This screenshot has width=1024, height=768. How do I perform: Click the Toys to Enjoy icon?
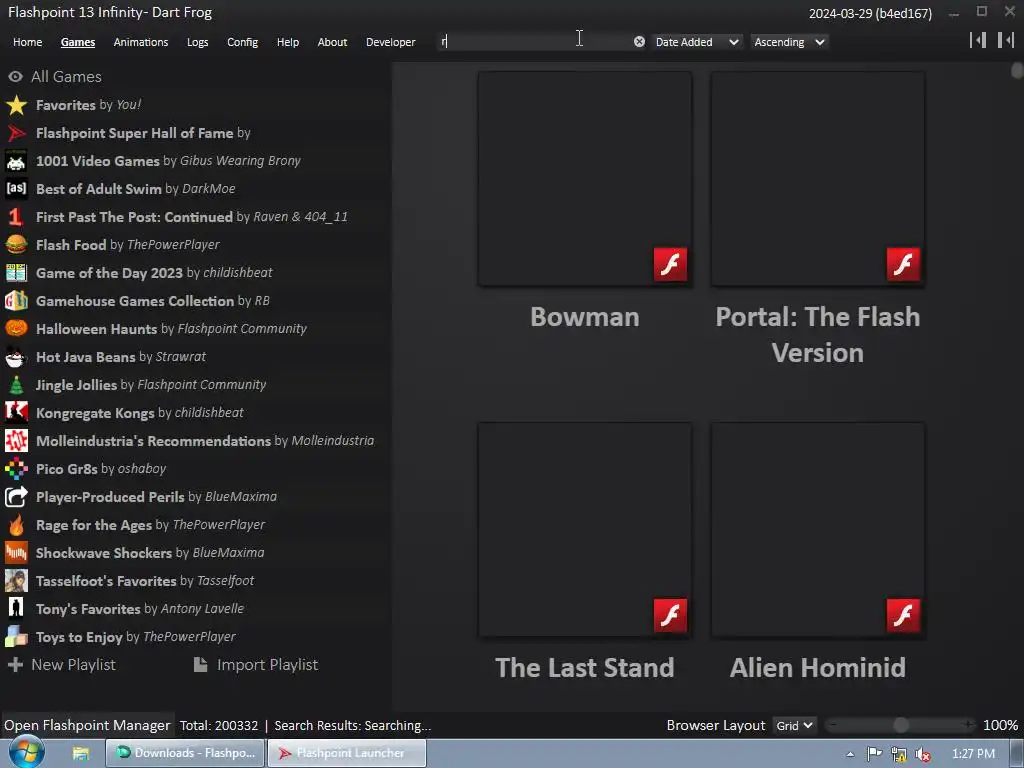coord(16,637)
